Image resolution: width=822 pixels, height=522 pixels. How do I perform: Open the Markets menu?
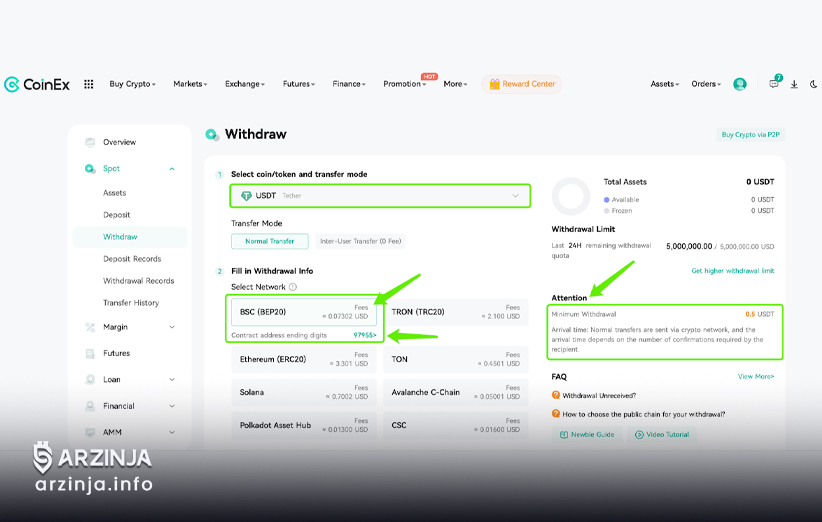coord(190,84)
